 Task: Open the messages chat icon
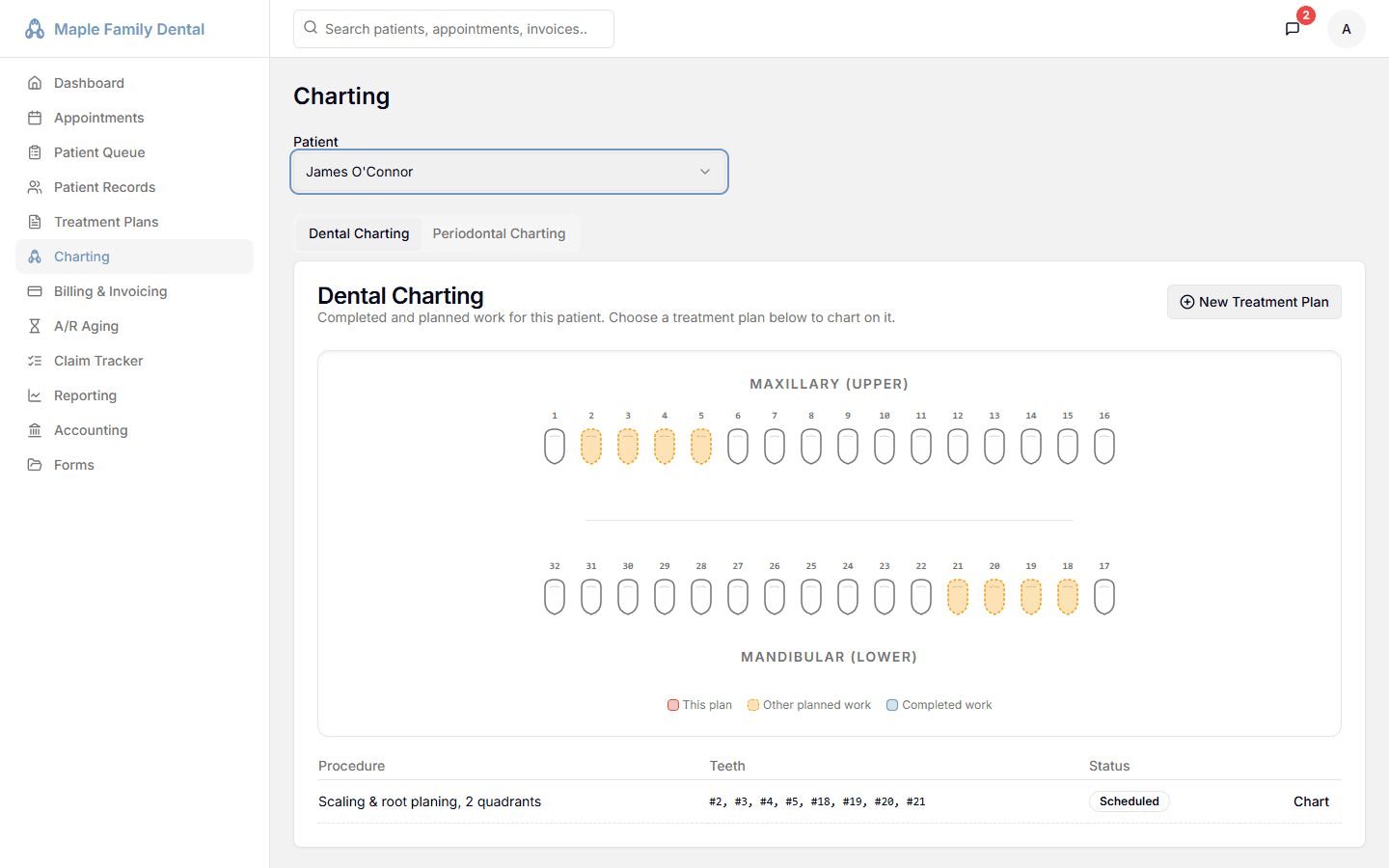coord(1293,29)
